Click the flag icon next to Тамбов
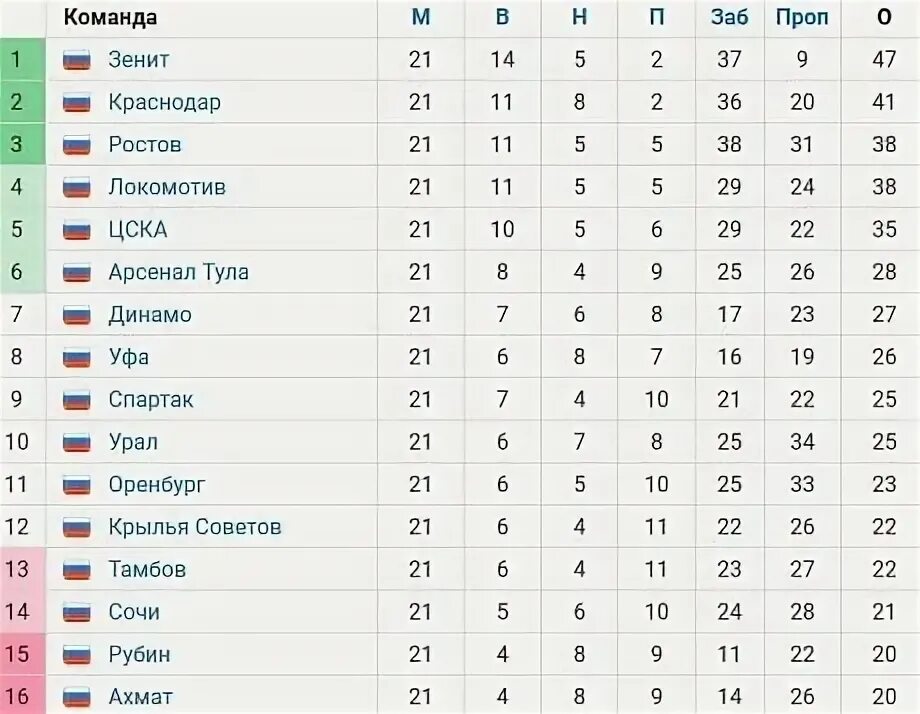920x714 pixels. pos(77,570)
